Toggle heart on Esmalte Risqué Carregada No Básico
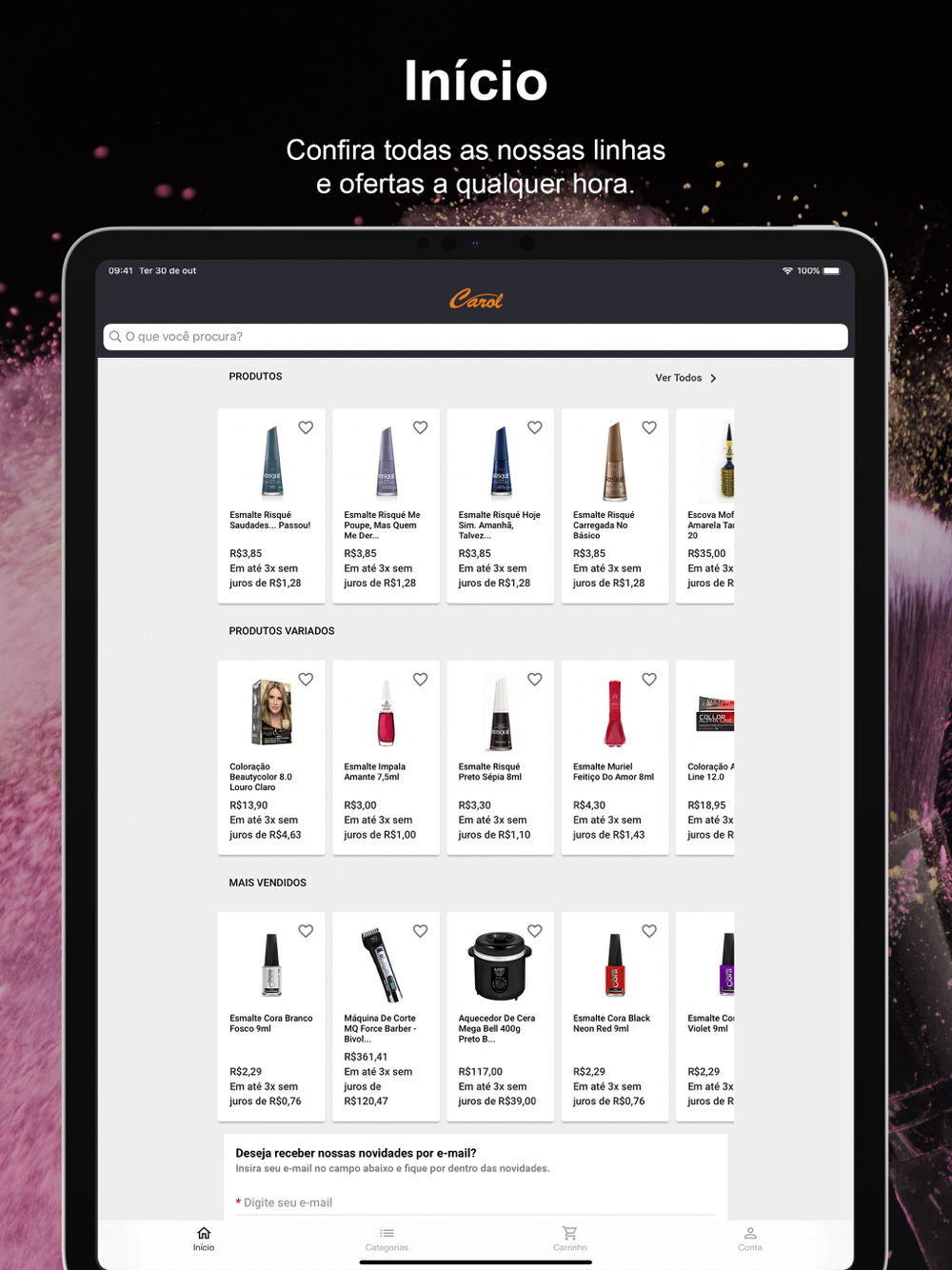 [x=649, y=427]
